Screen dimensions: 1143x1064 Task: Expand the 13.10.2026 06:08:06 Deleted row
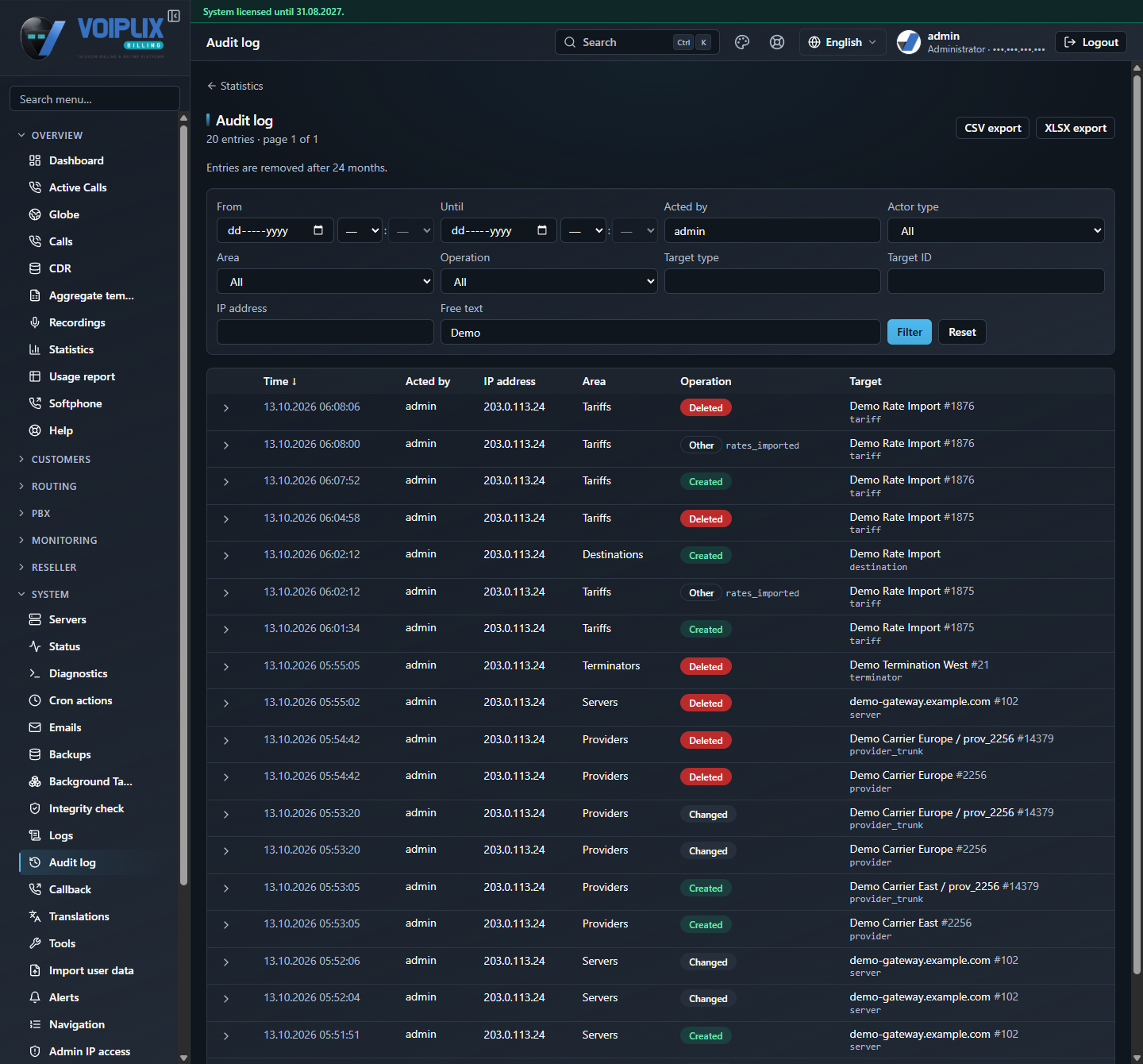226,408
